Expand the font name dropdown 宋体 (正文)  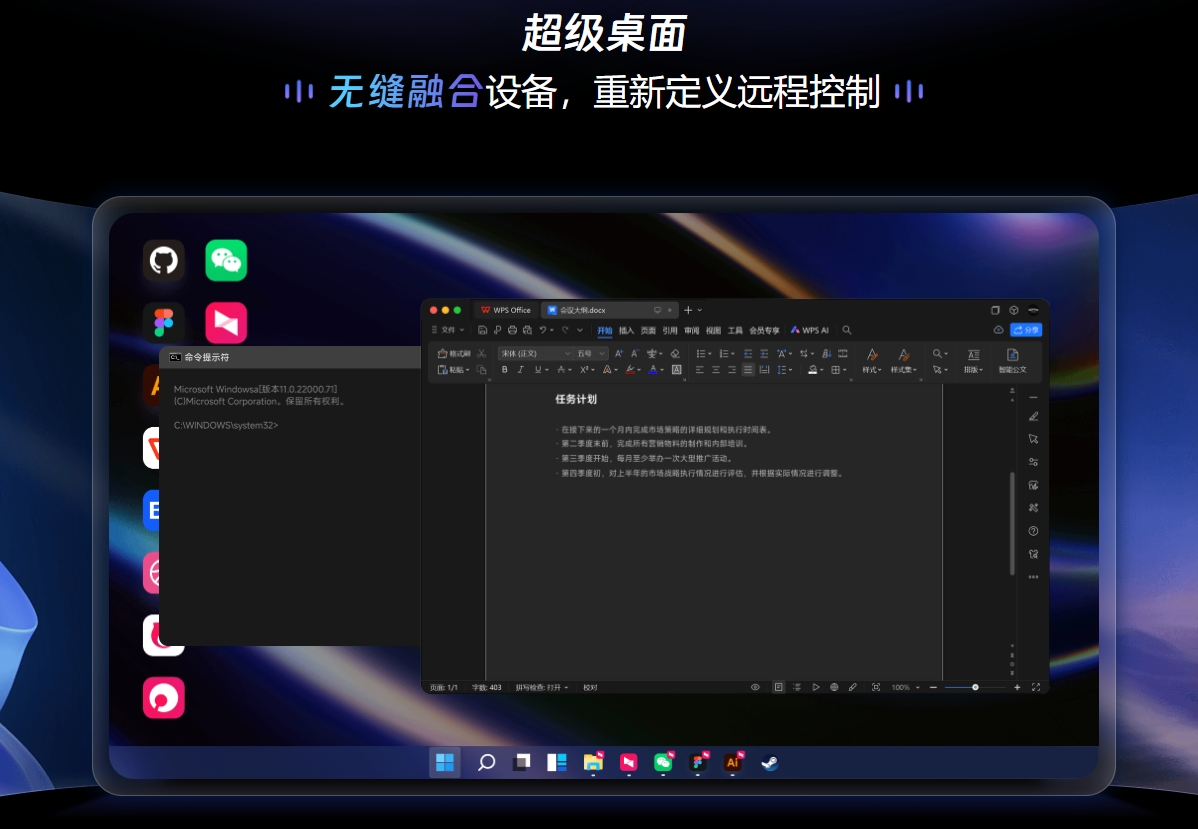click(535, 353)
